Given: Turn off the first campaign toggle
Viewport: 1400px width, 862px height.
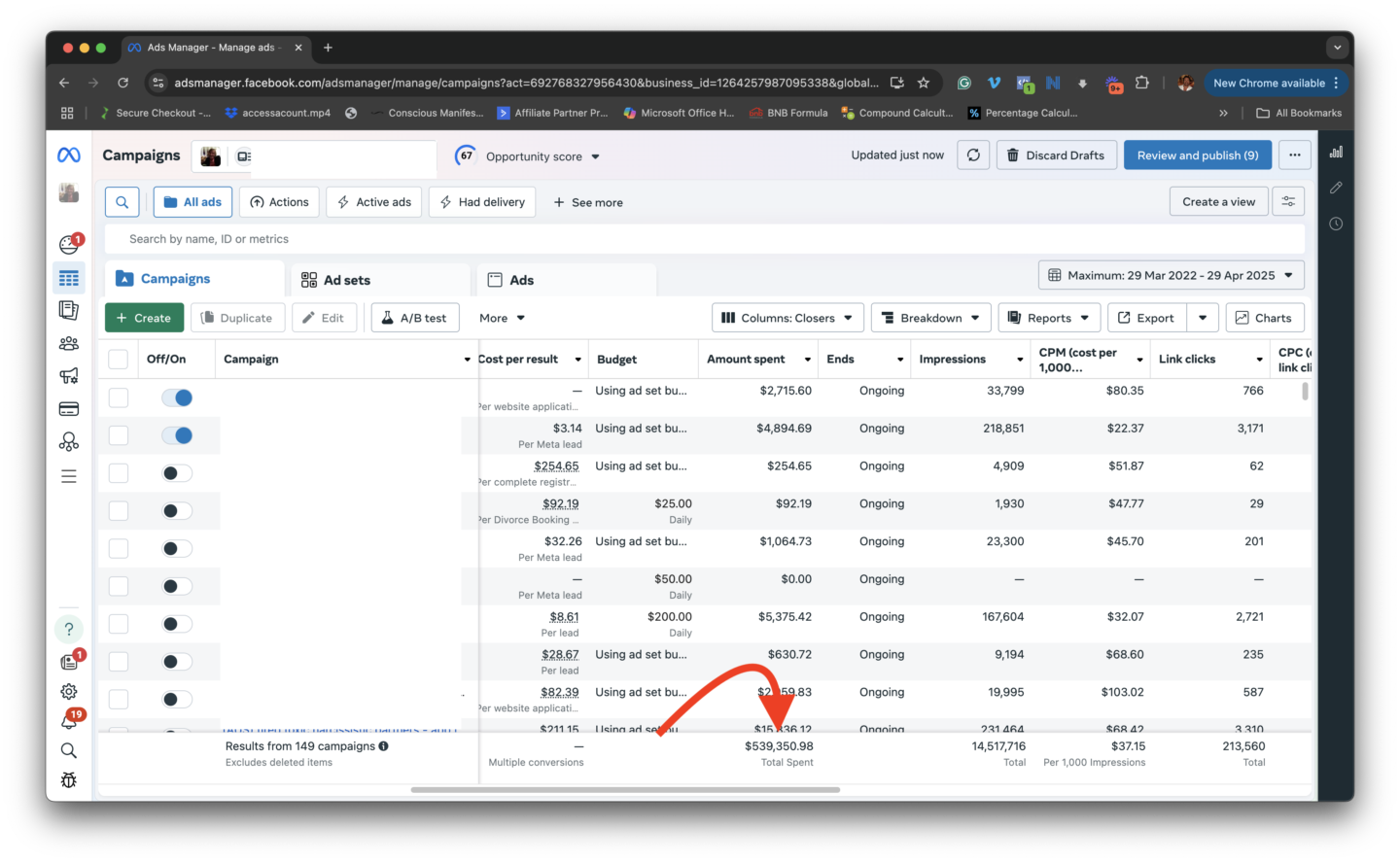Looking at the screenshot, I should 177,397.
